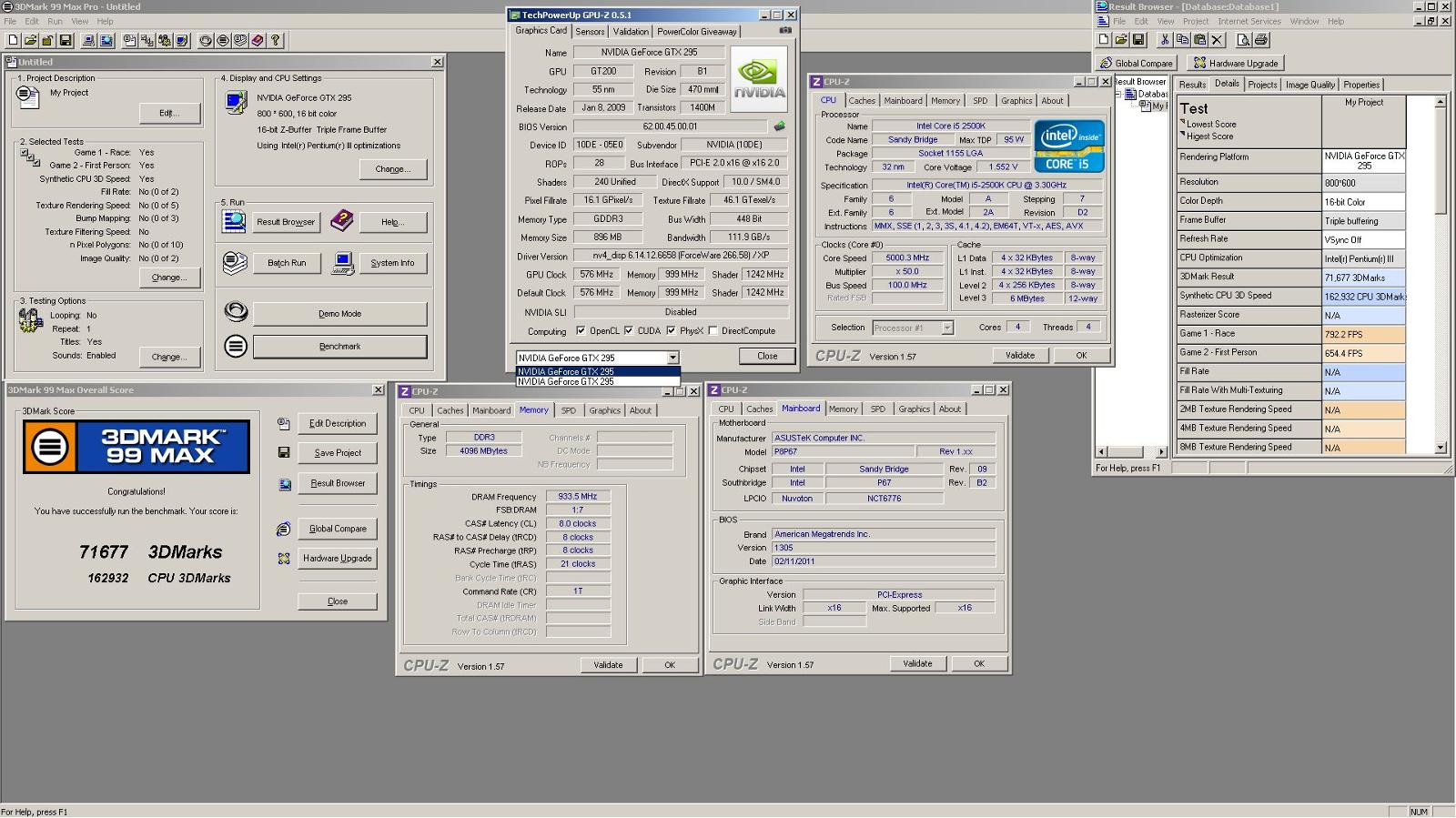
Task: Click Global Compare button in Result Browser toolbar
Action: tap(1137, 64)
